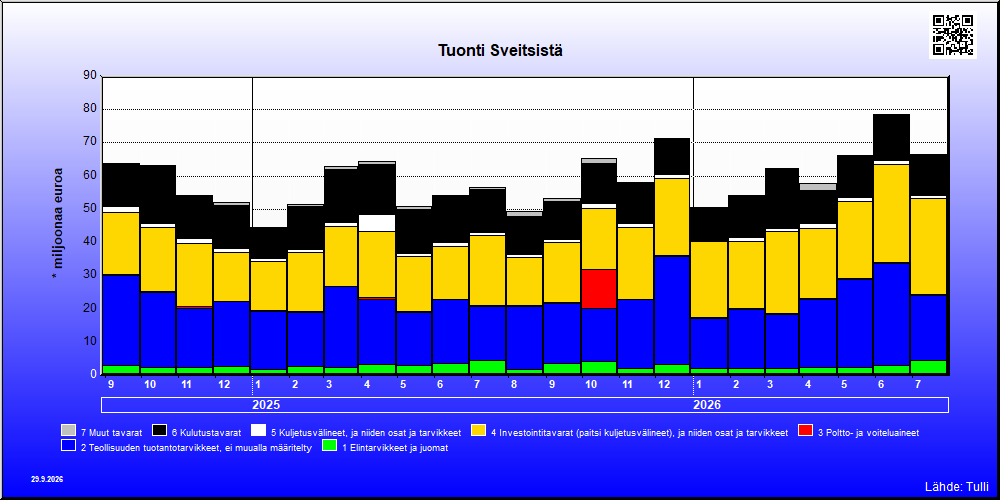The width and height of the screenshot is (1000, 500).
Task: Click the y-axis label '* miljoonaa euroa'
Action: point(58,223)
